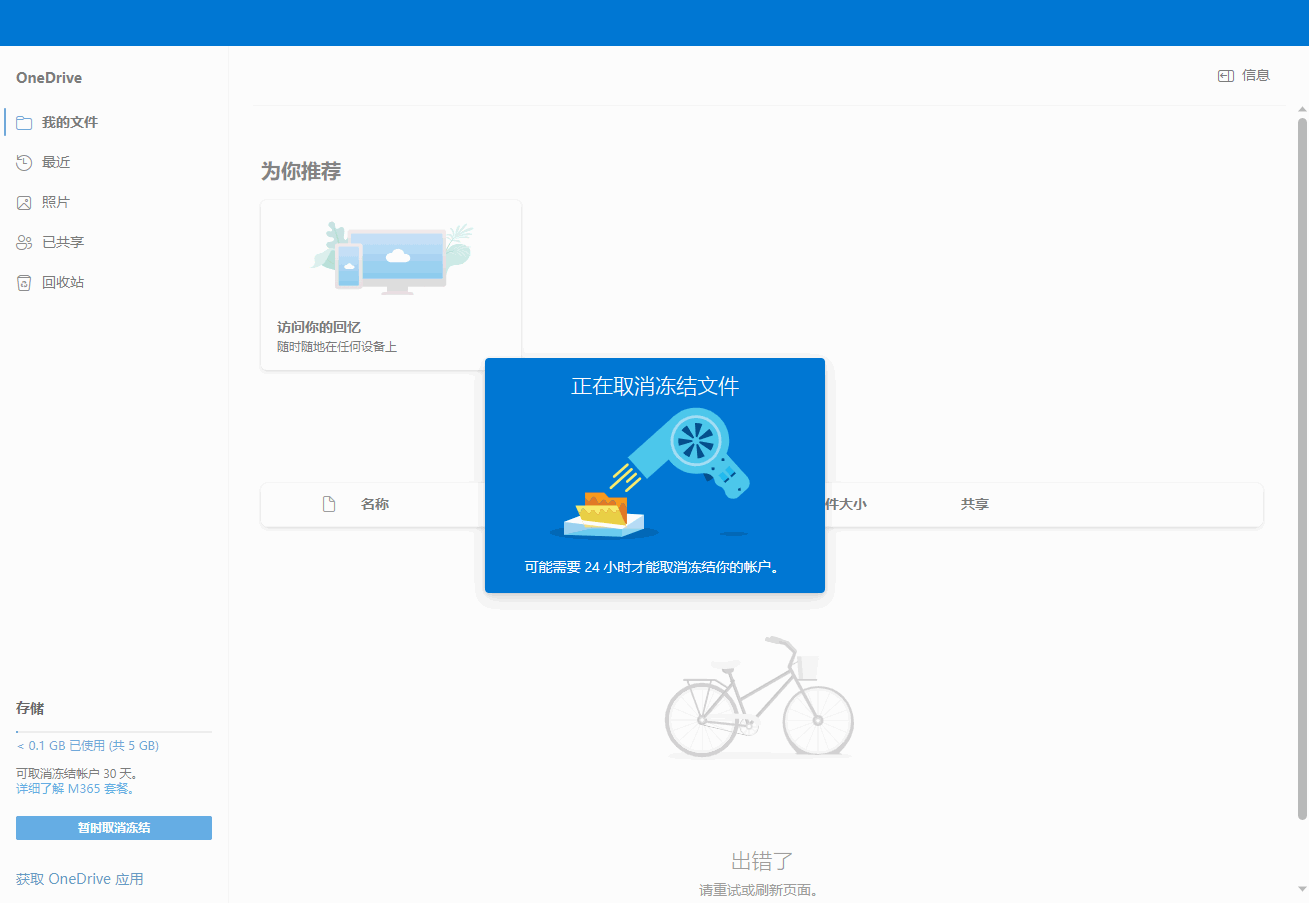The height and width of the screenshot is (903, 1309).
Task: Click the 照片 picture icon in sidebar
Action: [24, 203]
